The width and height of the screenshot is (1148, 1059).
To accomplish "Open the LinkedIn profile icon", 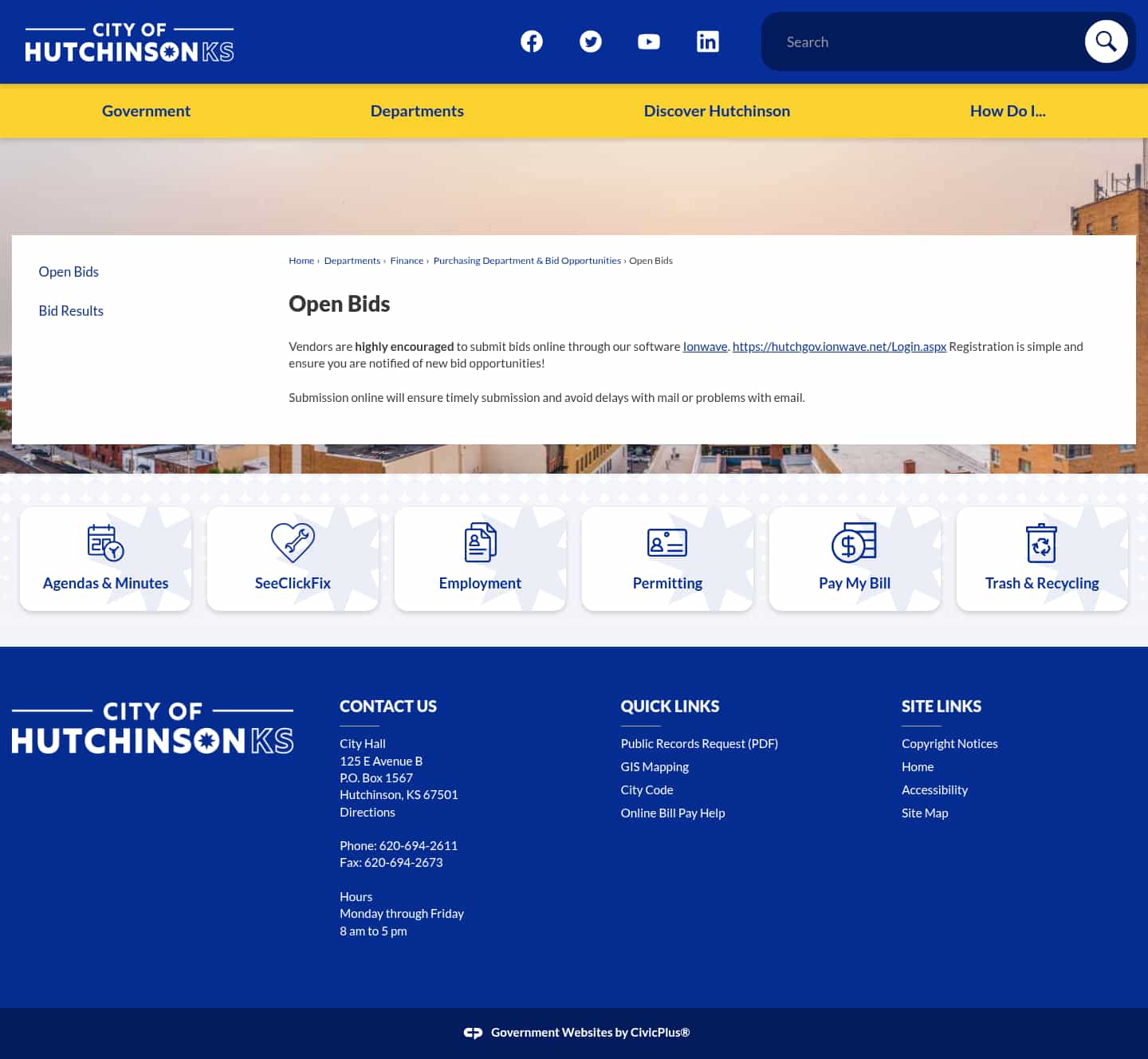I will [x=708, y=41].
